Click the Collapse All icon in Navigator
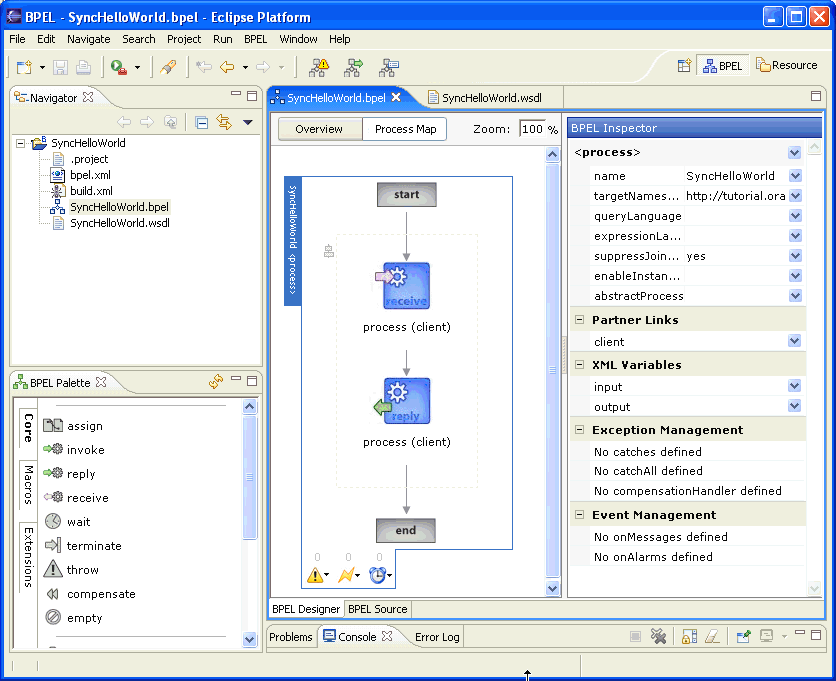Viewport: 836px width, 681px height. [202, 123]
